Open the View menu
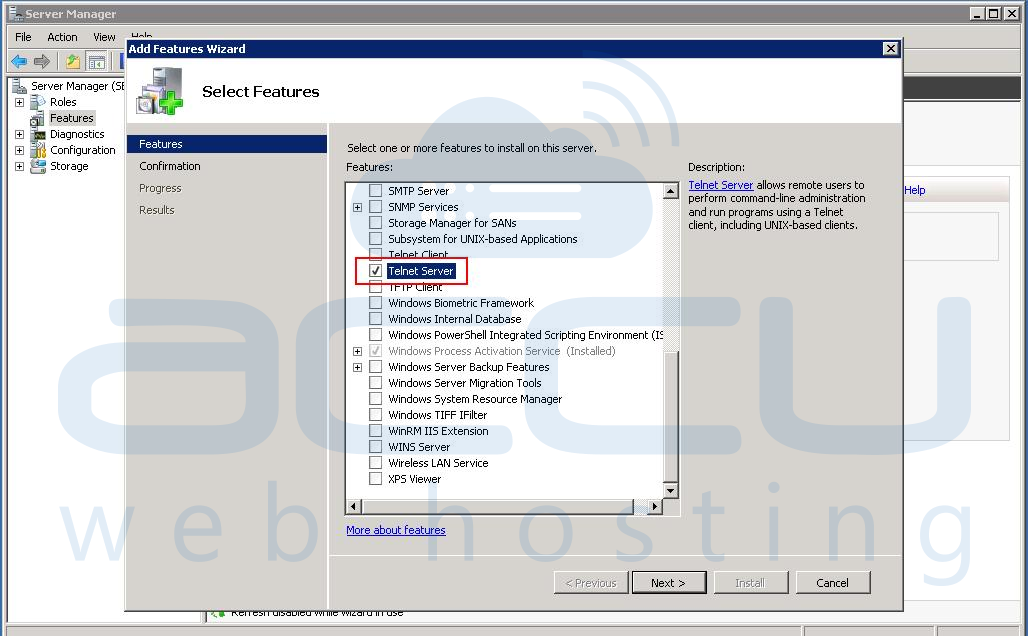The height and width of the screenshot is (636, 1028). point(104,37)
